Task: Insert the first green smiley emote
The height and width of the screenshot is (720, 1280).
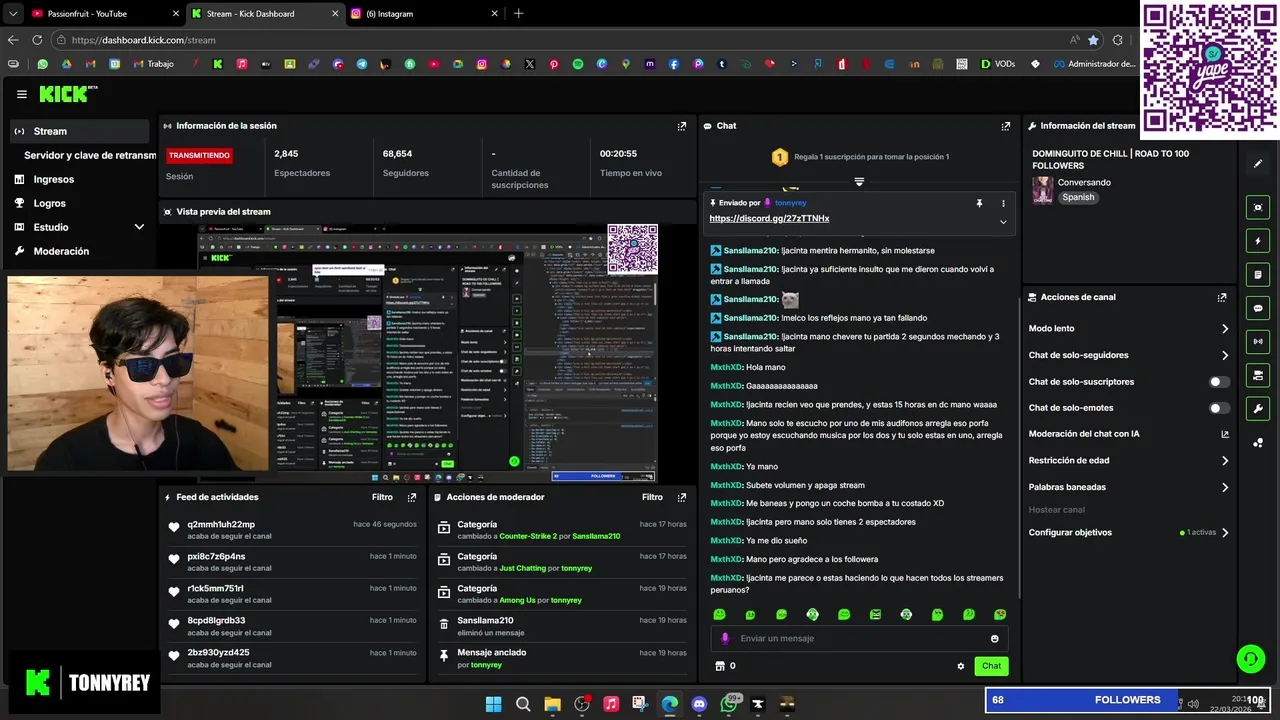Action: point(719,614)
